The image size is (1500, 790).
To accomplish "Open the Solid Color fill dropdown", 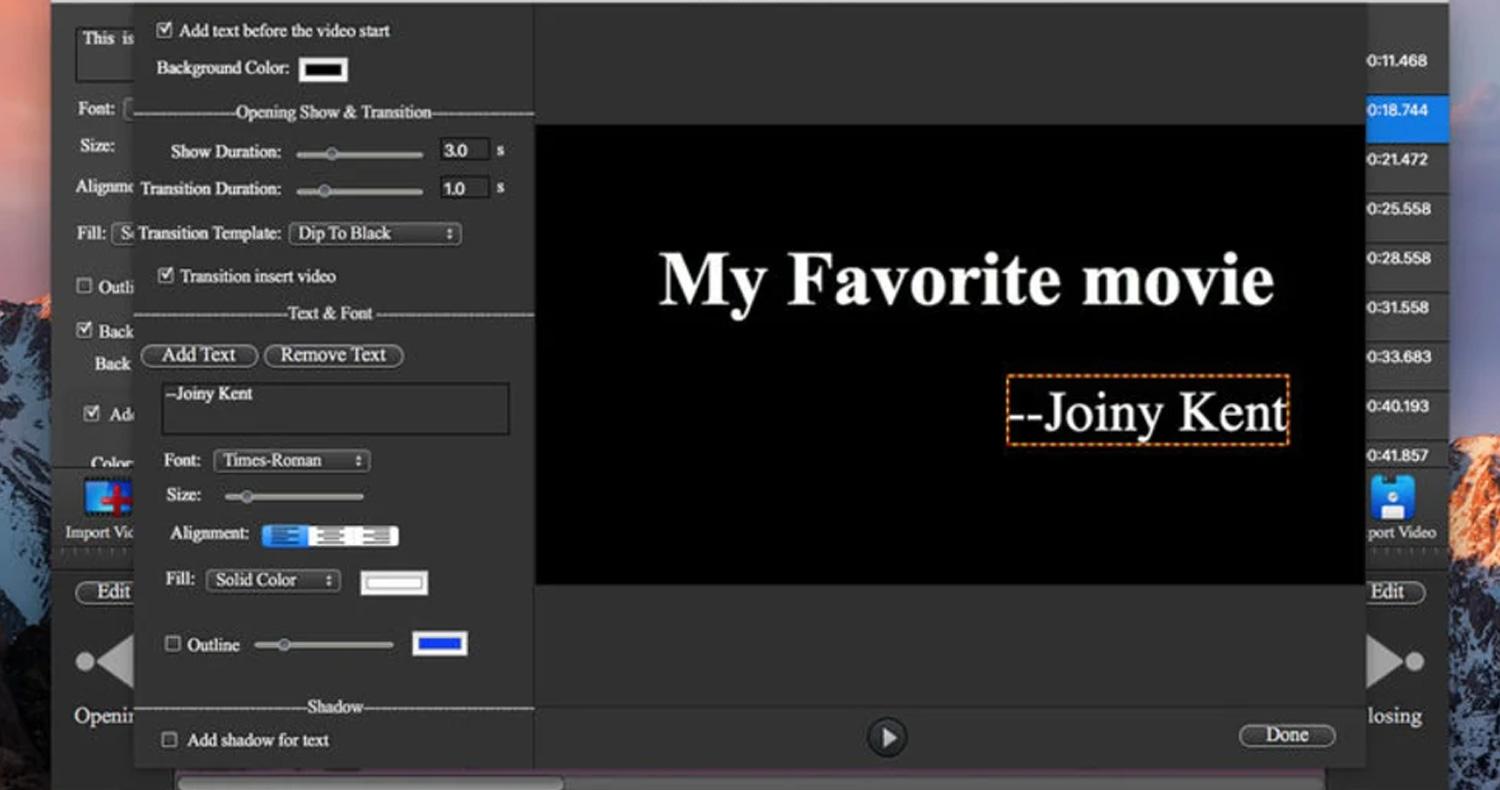I will tap(273, 580).
